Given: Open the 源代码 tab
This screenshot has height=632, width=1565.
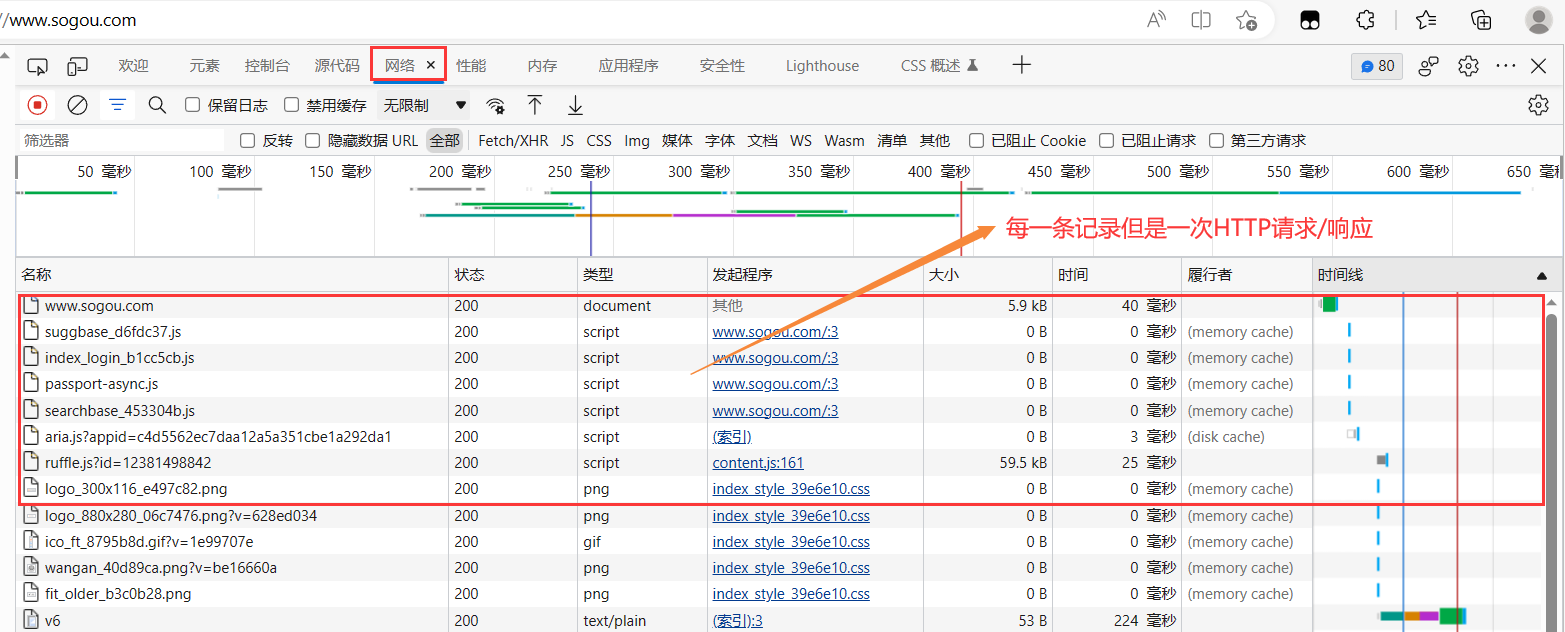Looking at the screenshot, I should pos(336,66).
